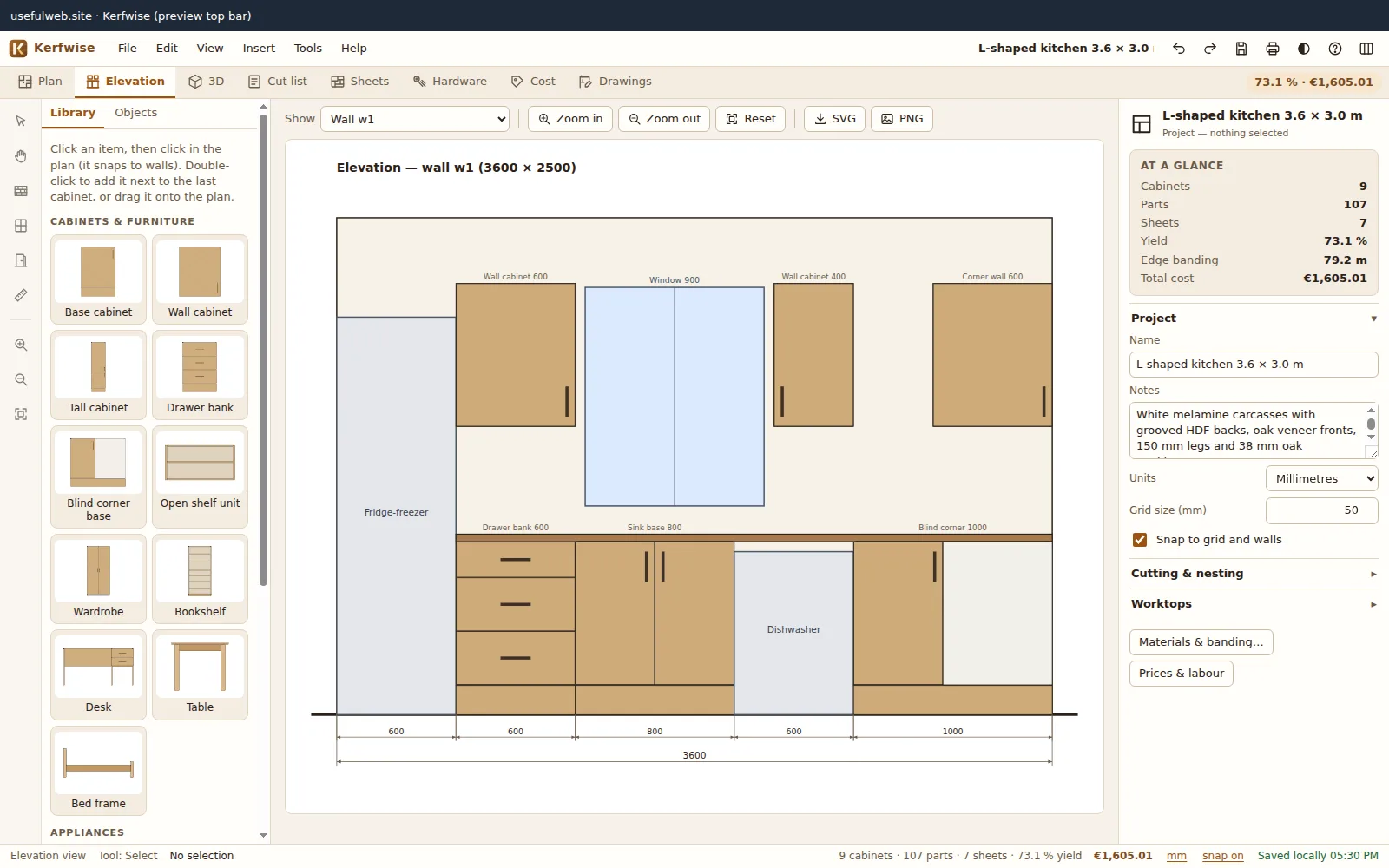
Task: Pick the Open shelf unit item
Action: click(x=200, y=477)
